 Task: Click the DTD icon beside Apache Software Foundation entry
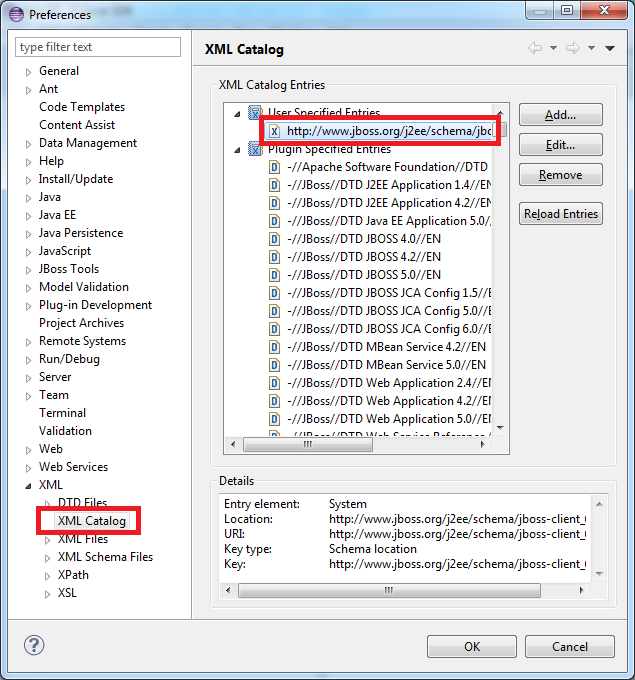pos(274,167)
